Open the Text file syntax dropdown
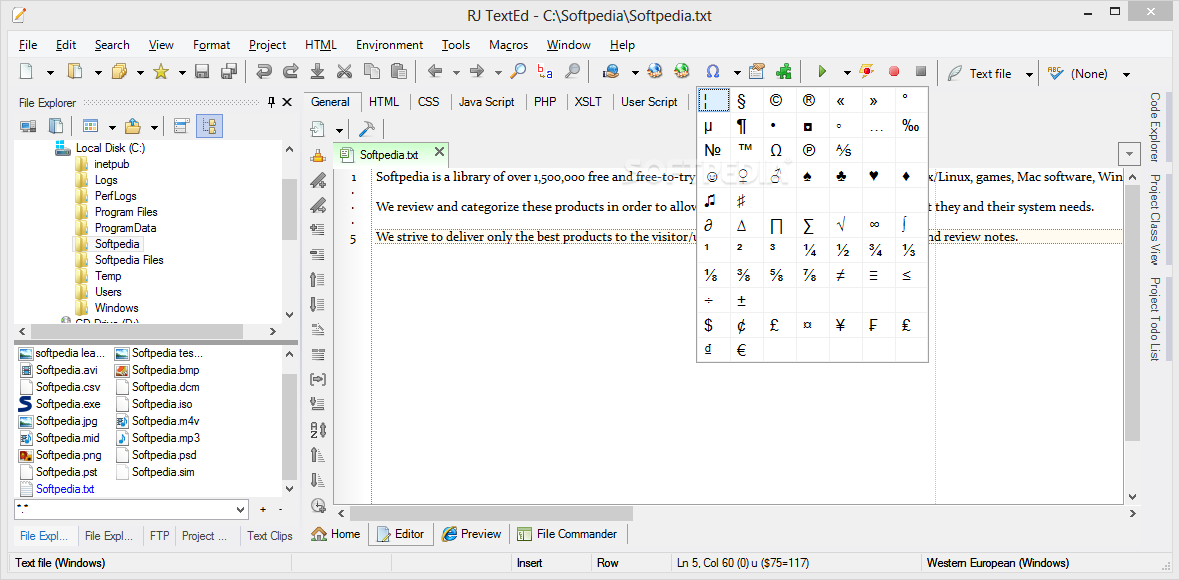1180x580 pixels. (x=1029, y=74)
